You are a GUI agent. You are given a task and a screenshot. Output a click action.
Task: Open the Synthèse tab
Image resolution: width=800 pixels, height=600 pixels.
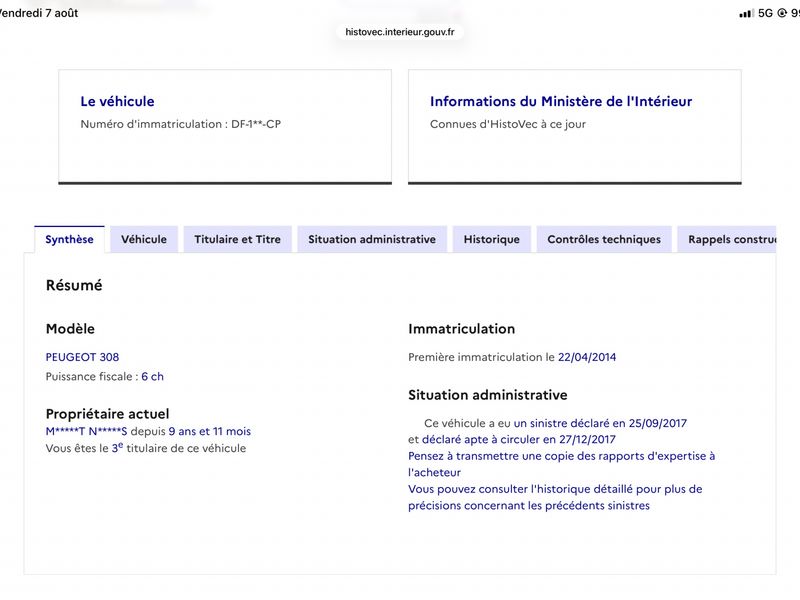pyautogui.click(x=69, y=239)
